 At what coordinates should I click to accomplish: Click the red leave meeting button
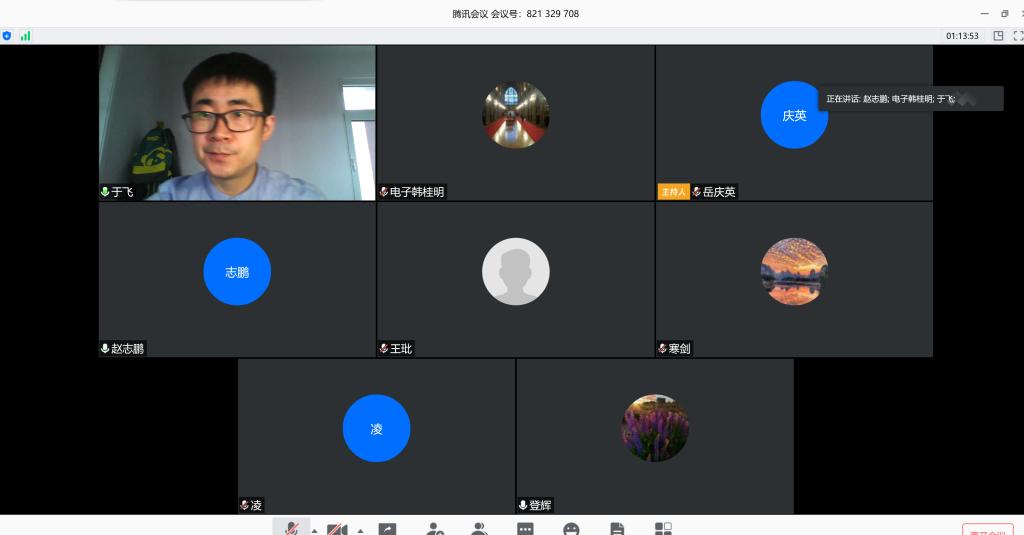tap(987, 530)
